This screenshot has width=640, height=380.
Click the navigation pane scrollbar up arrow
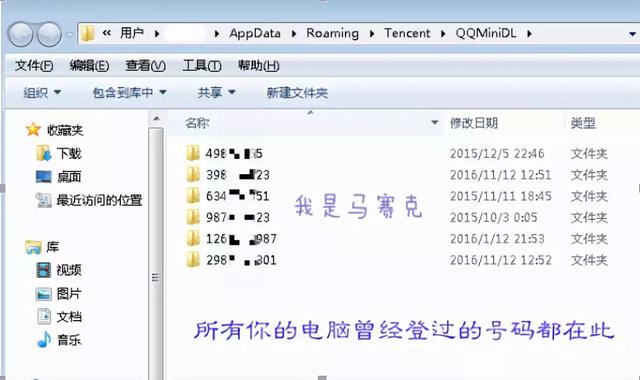(x=156, y=119)
